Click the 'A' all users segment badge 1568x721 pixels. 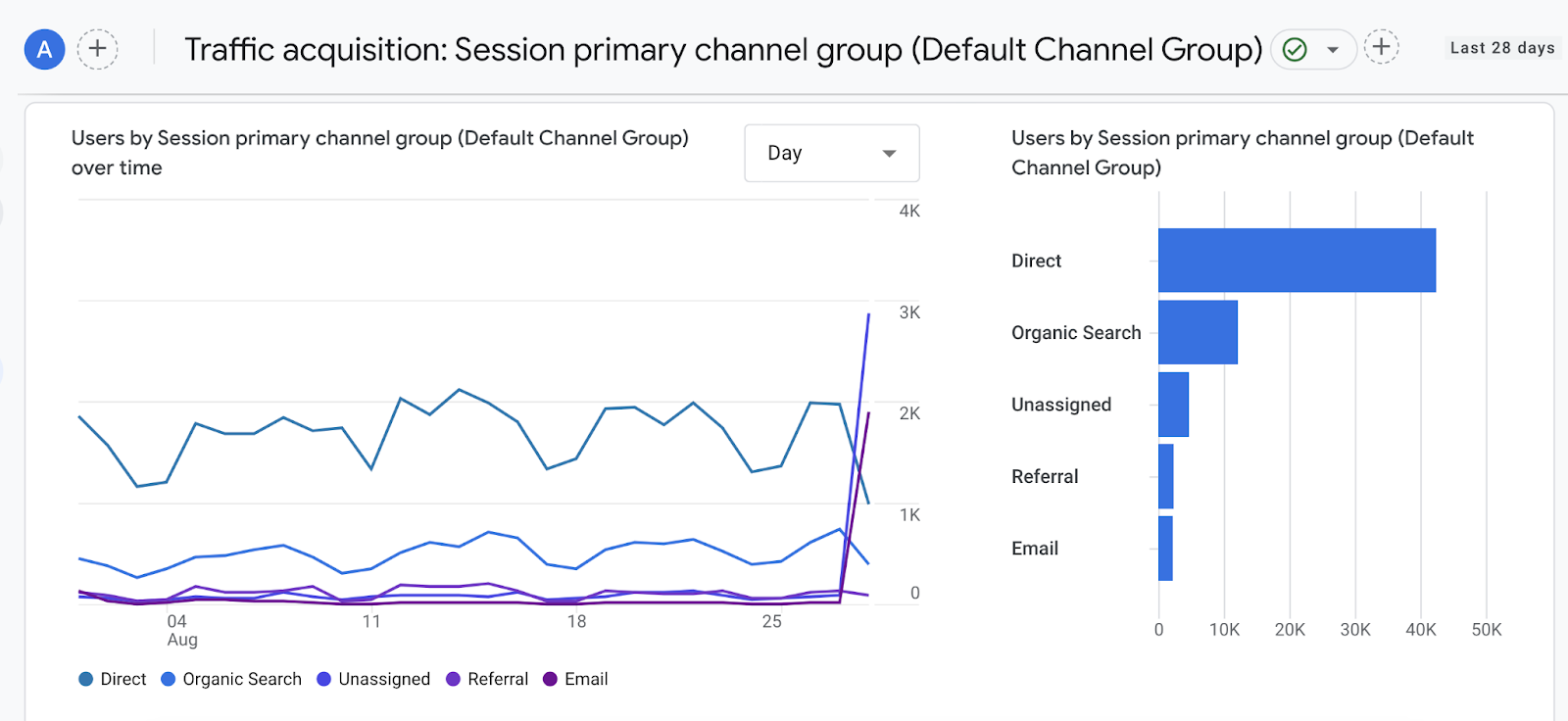coord(44,49)
